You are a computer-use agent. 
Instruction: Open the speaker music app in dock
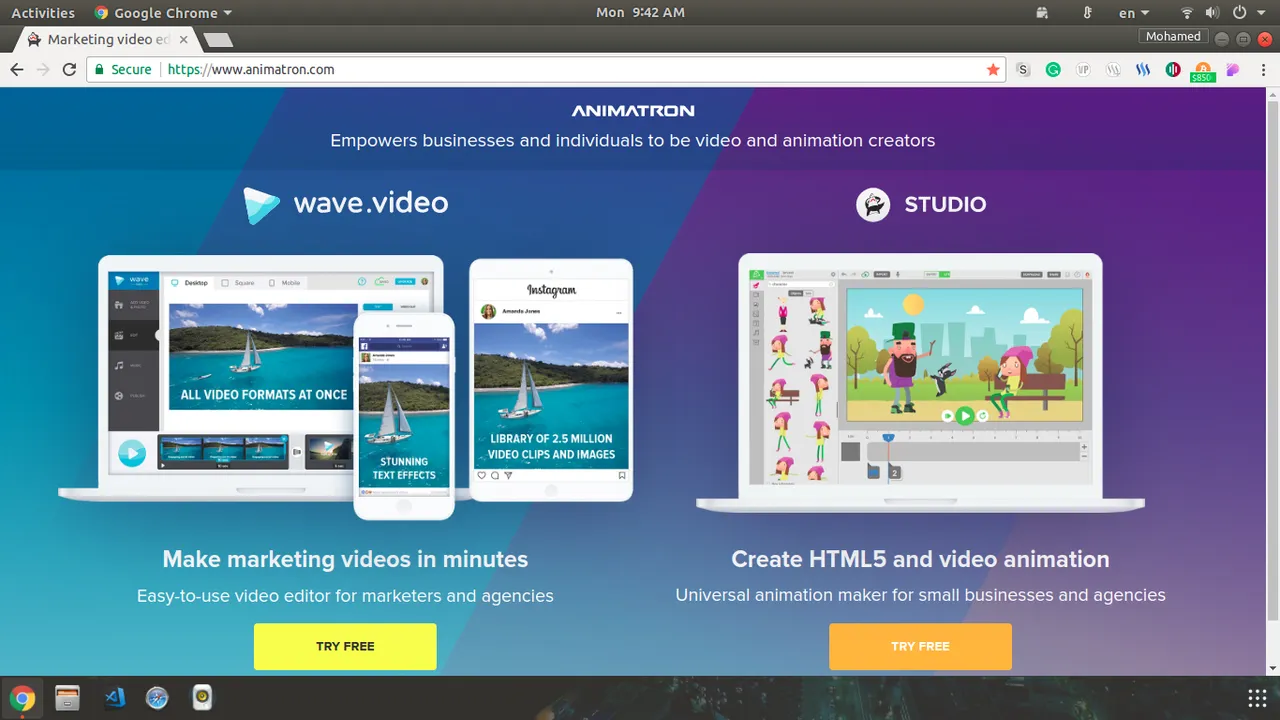202,698
